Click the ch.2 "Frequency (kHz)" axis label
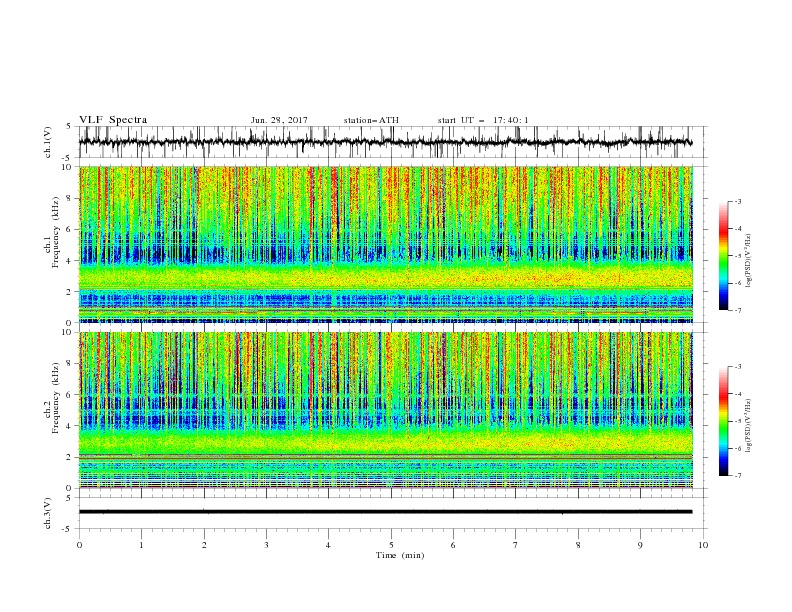The height and width of the screenshot is (612, 792). tap(56, 398)
